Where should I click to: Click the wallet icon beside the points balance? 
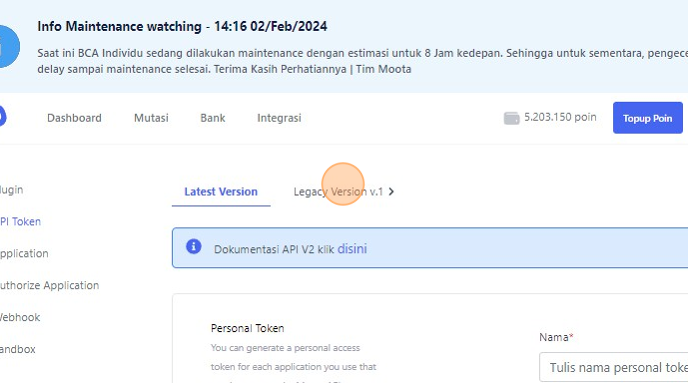pyautogui.click(x=511, y=118)
